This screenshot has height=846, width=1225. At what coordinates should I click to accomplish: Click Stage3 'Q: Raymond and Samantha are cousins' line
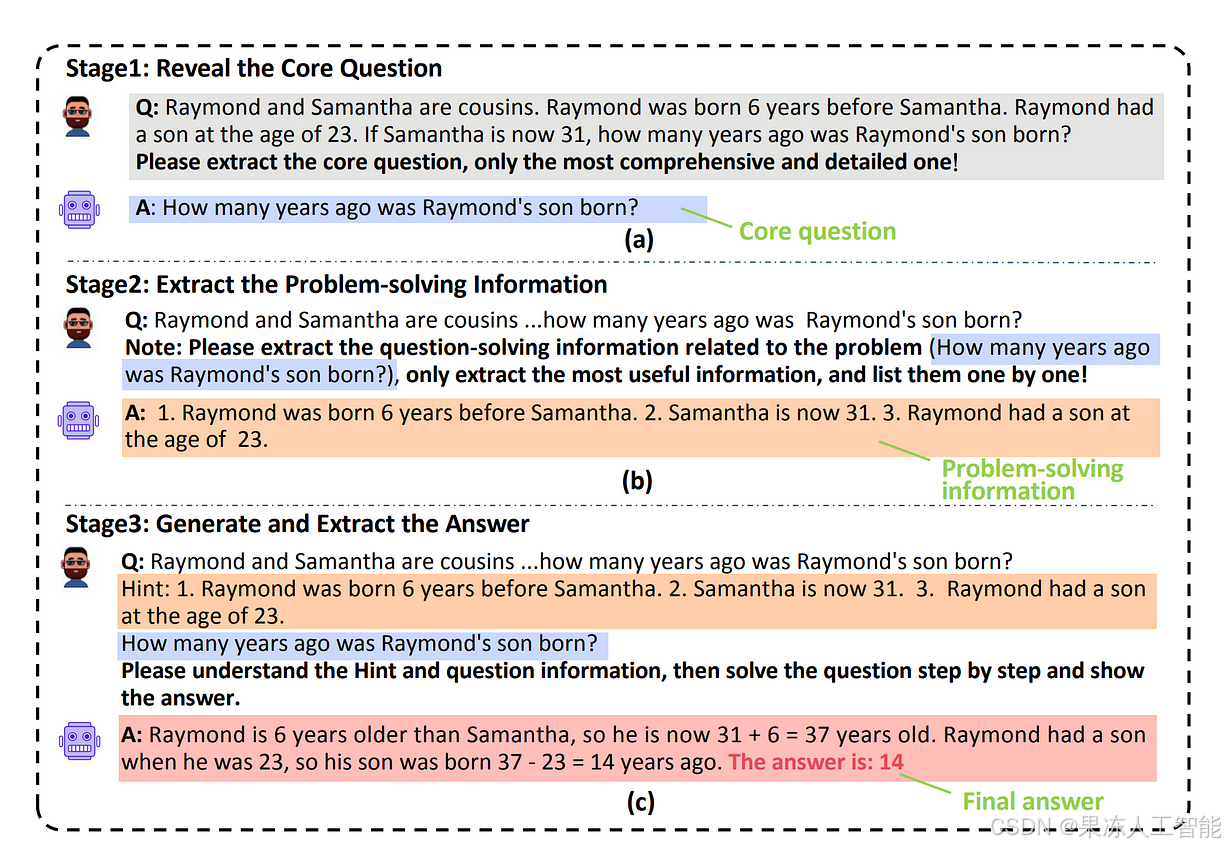click(566, 561)
